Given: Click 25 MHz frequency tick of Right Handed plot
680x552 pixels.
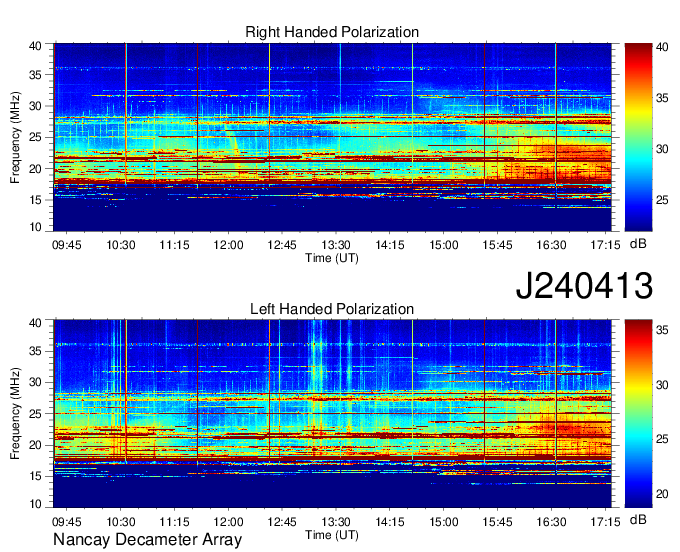Looking at the screenshot, I should coord(35,137).
